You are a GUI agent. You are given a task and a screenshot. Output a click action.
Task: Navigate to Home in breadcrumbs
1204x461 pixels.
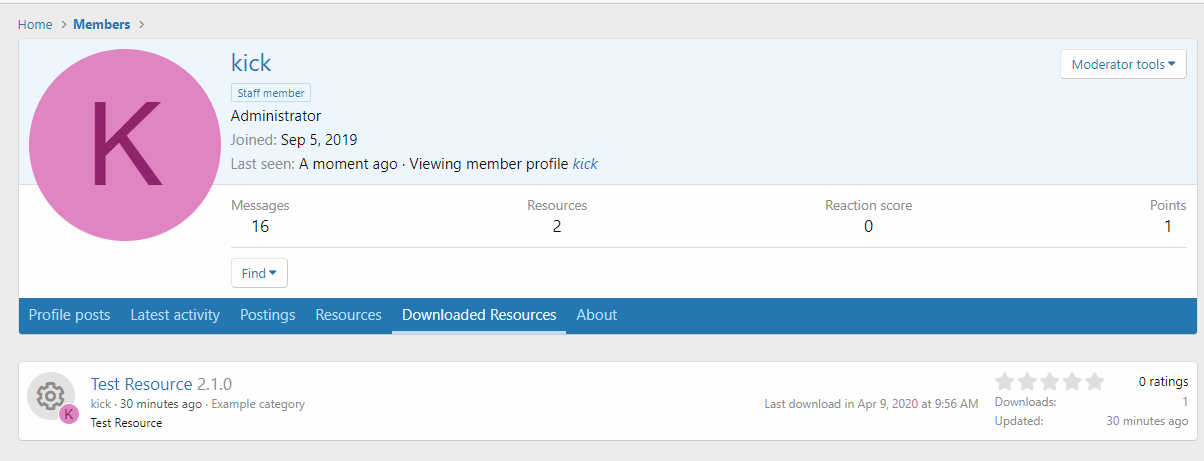[35, 24]
